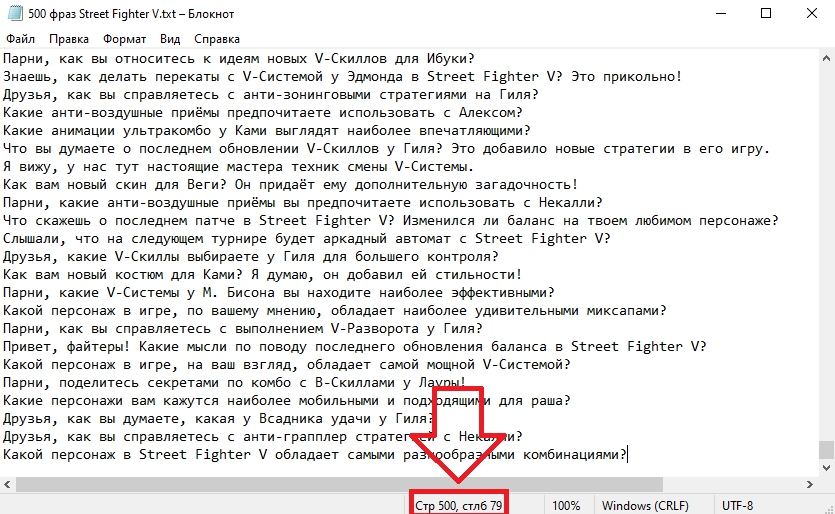The width and height of the screenshot is (835, 514).
Task: Click the line about приёмы с Некалли
Action: point(302,203)
